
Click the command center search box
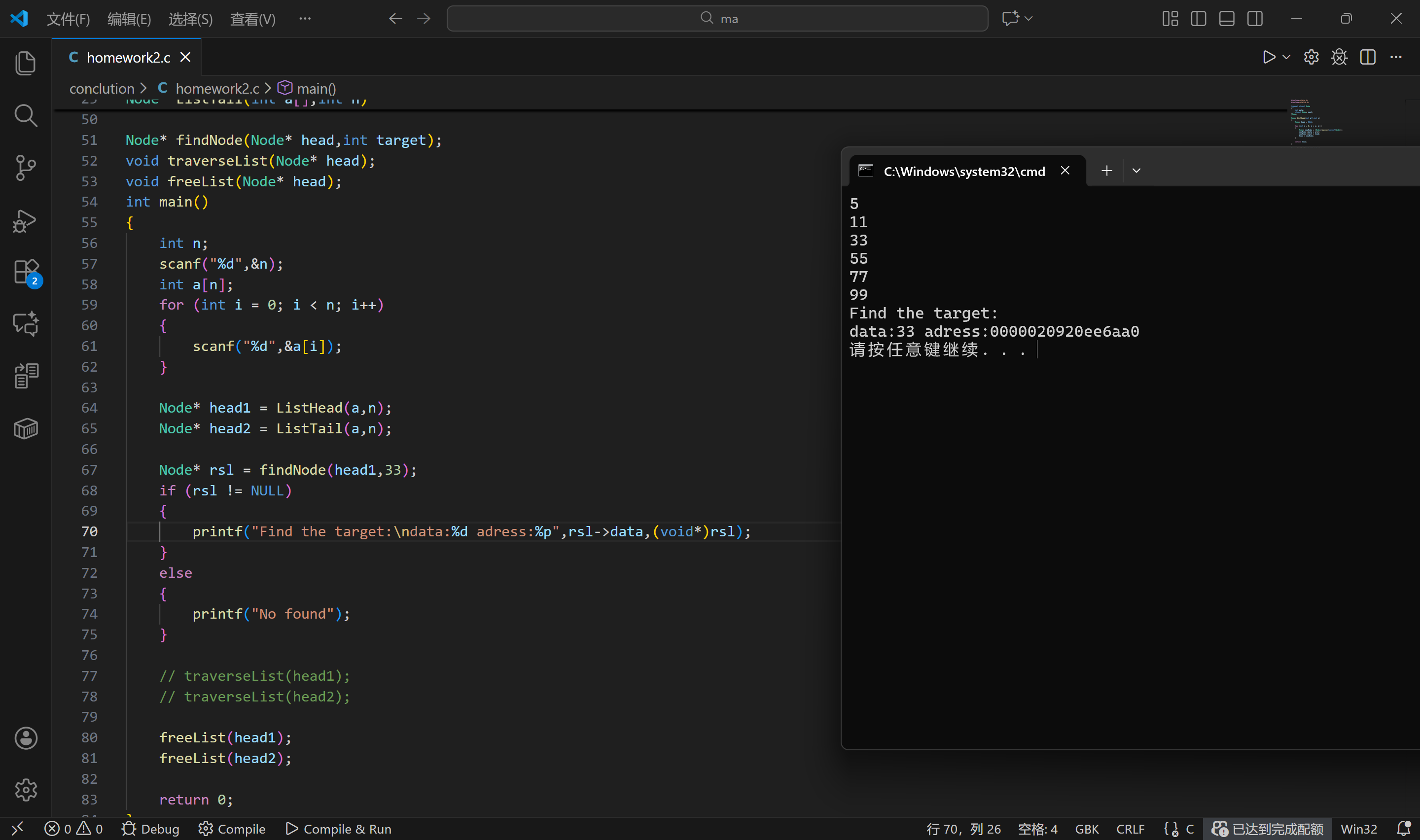tap(717, 19)
